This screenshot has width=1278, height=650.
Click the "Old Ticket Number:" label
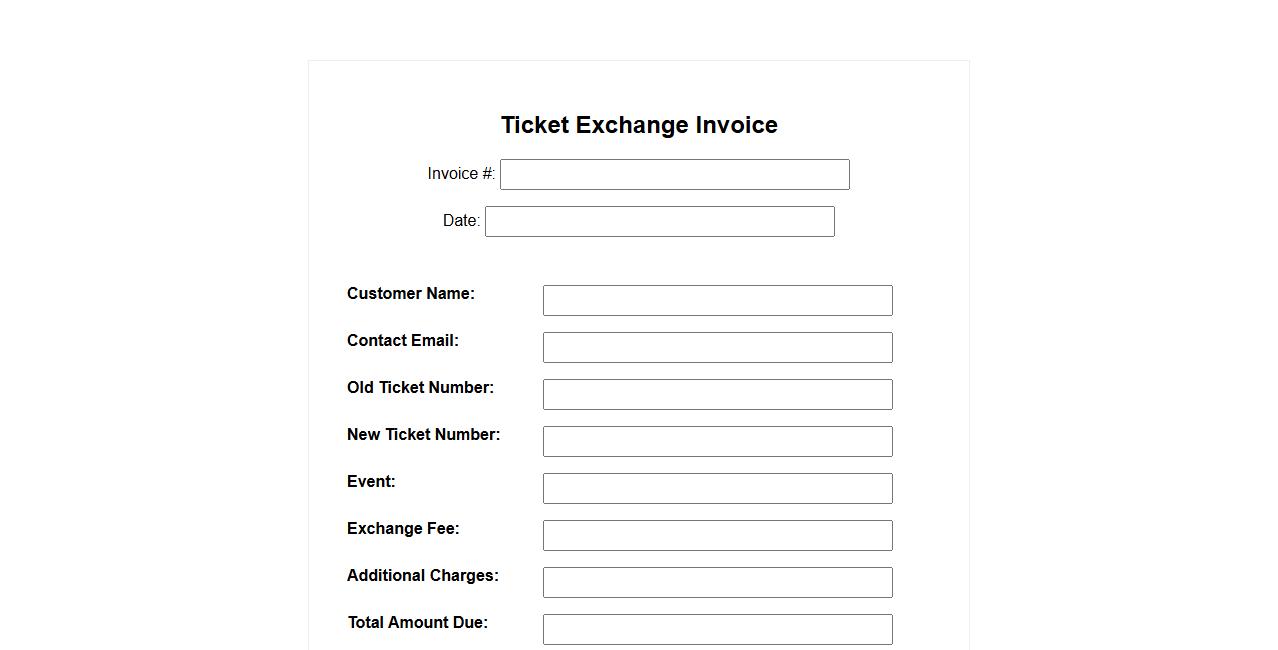click(420, 388)
